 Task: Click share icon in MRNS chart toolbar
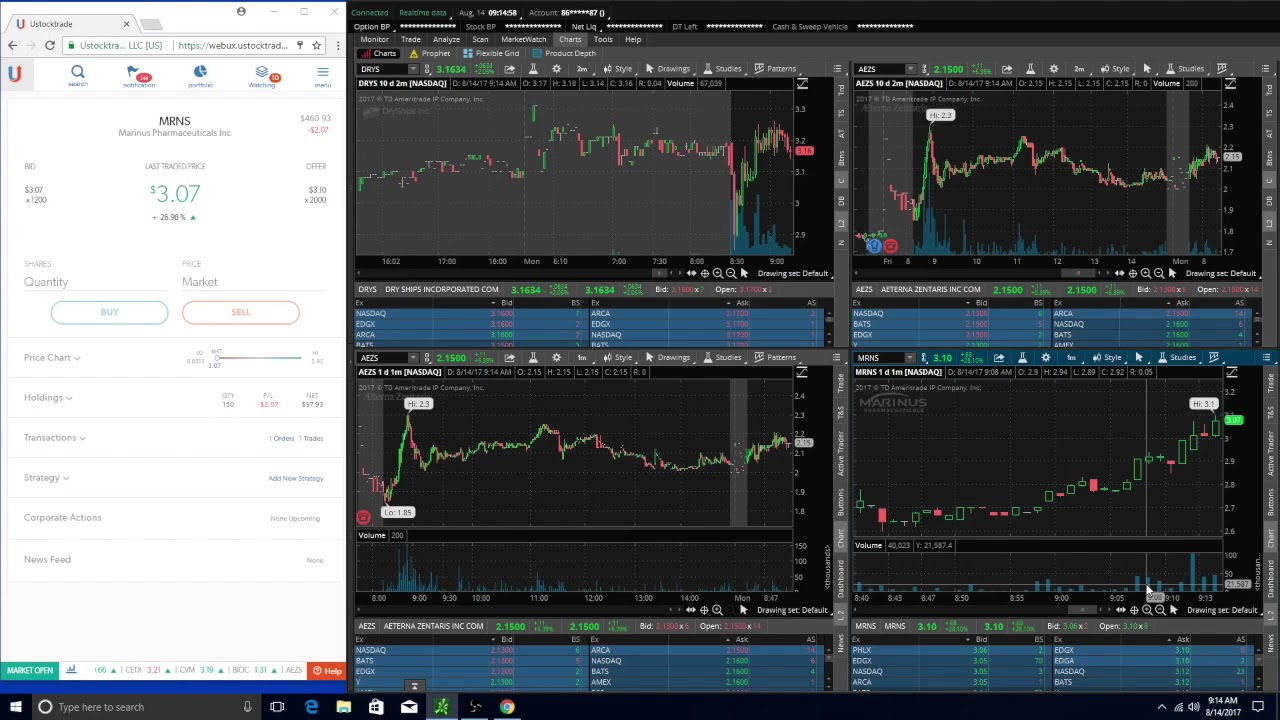coord(999,358)
